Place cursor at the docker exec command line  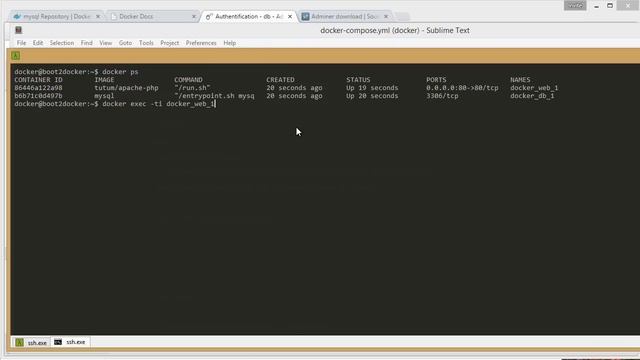click(114, 104)
